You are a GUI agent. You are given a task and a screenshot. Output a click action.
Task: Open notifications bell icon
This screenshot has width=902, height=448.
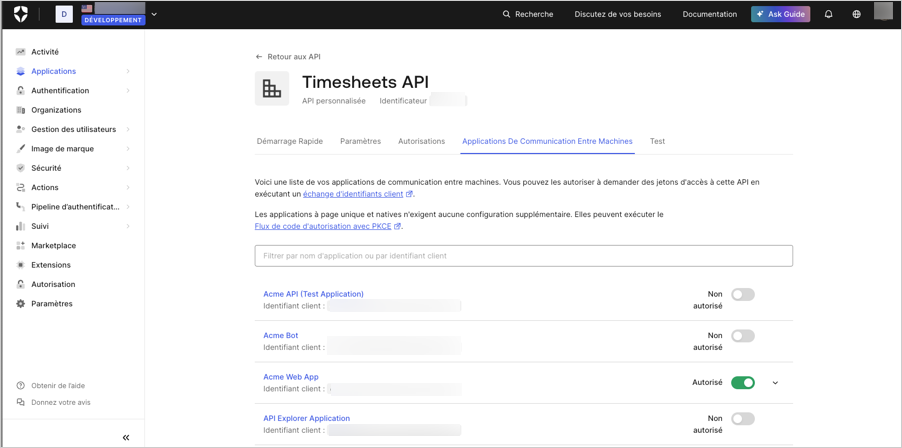pos(828,14)
